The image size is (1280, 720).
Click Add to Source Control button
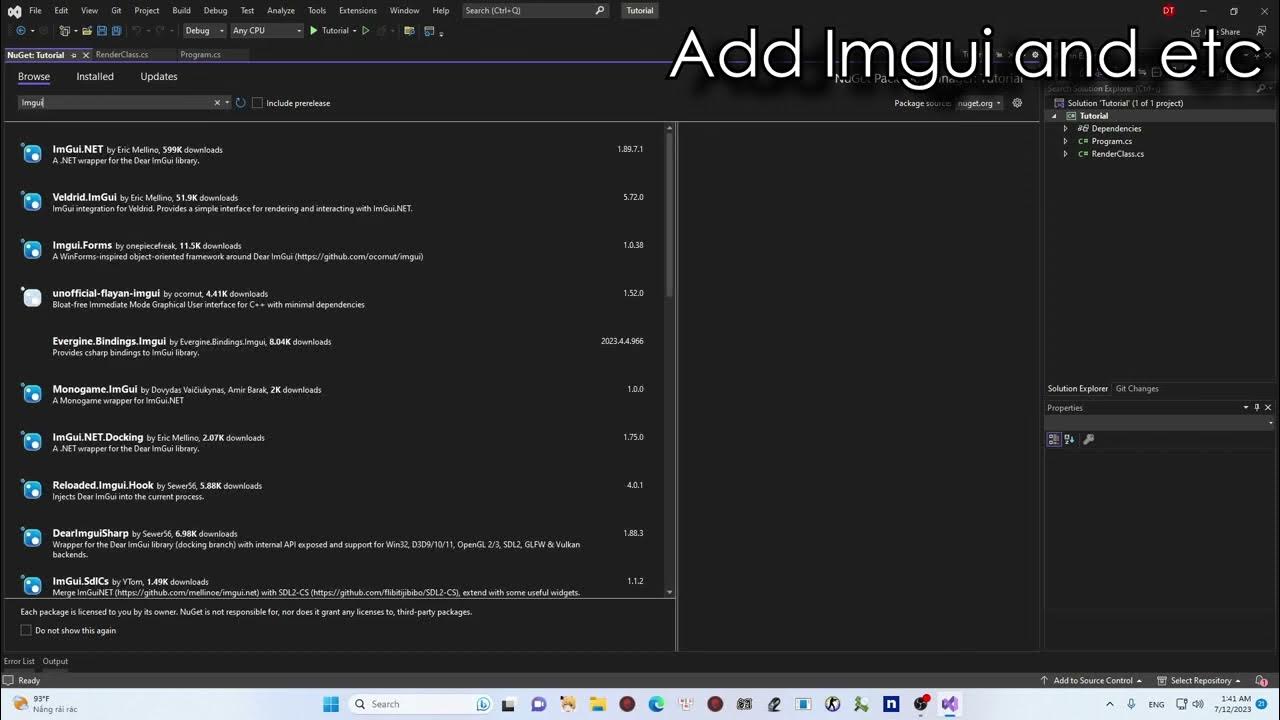pos(1092,681)
